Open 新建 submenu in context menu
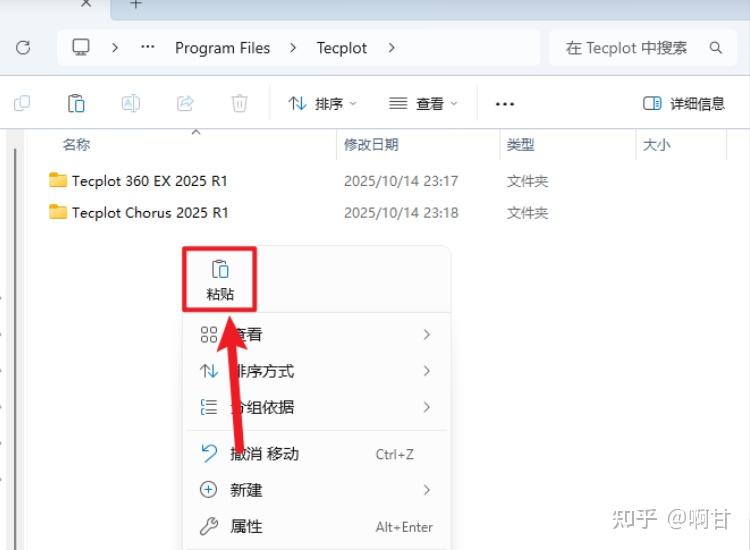 [316, 490]
